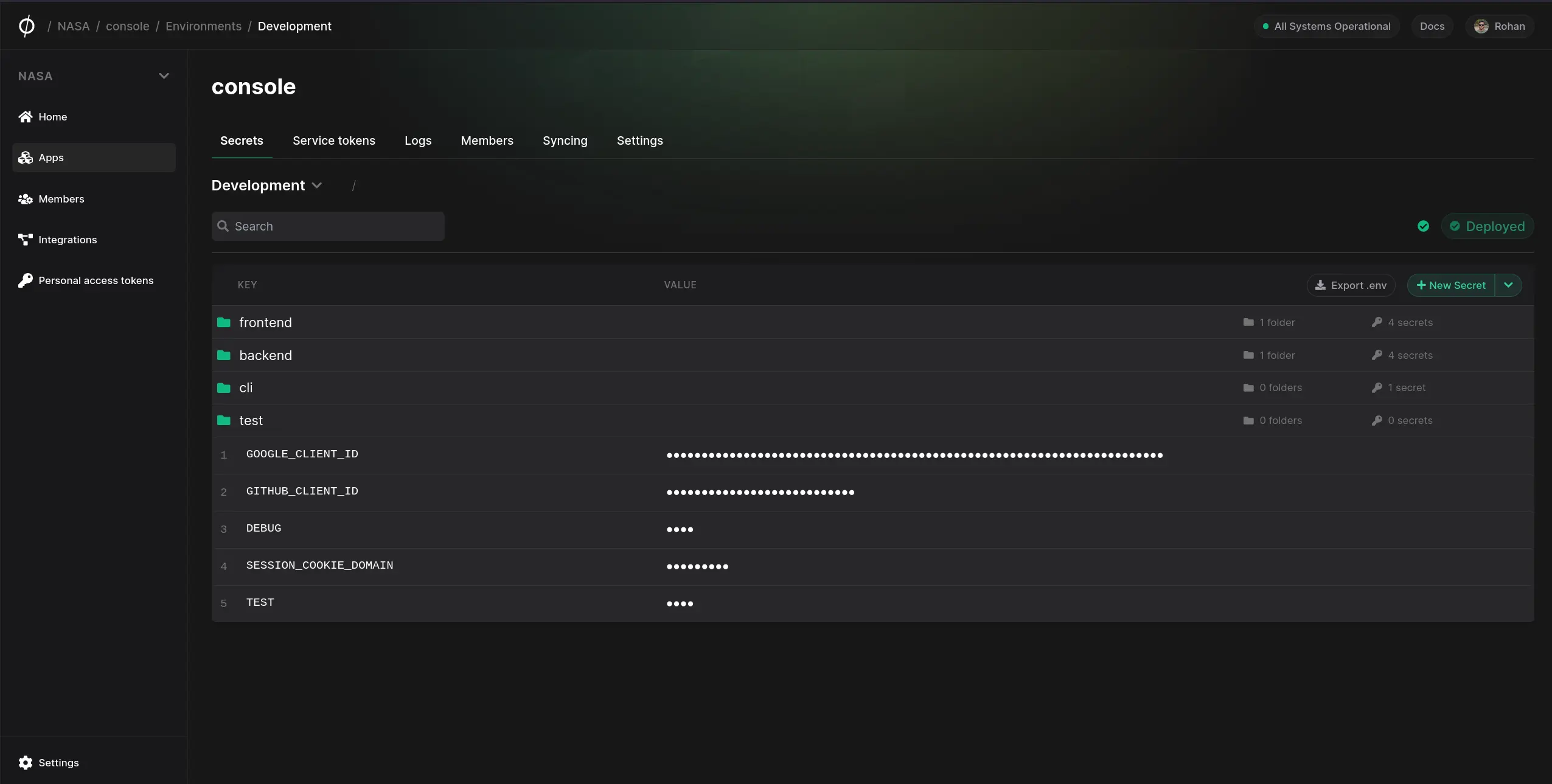
Task: Open Integrations in the sidebar
Action: tap(67, 240)
